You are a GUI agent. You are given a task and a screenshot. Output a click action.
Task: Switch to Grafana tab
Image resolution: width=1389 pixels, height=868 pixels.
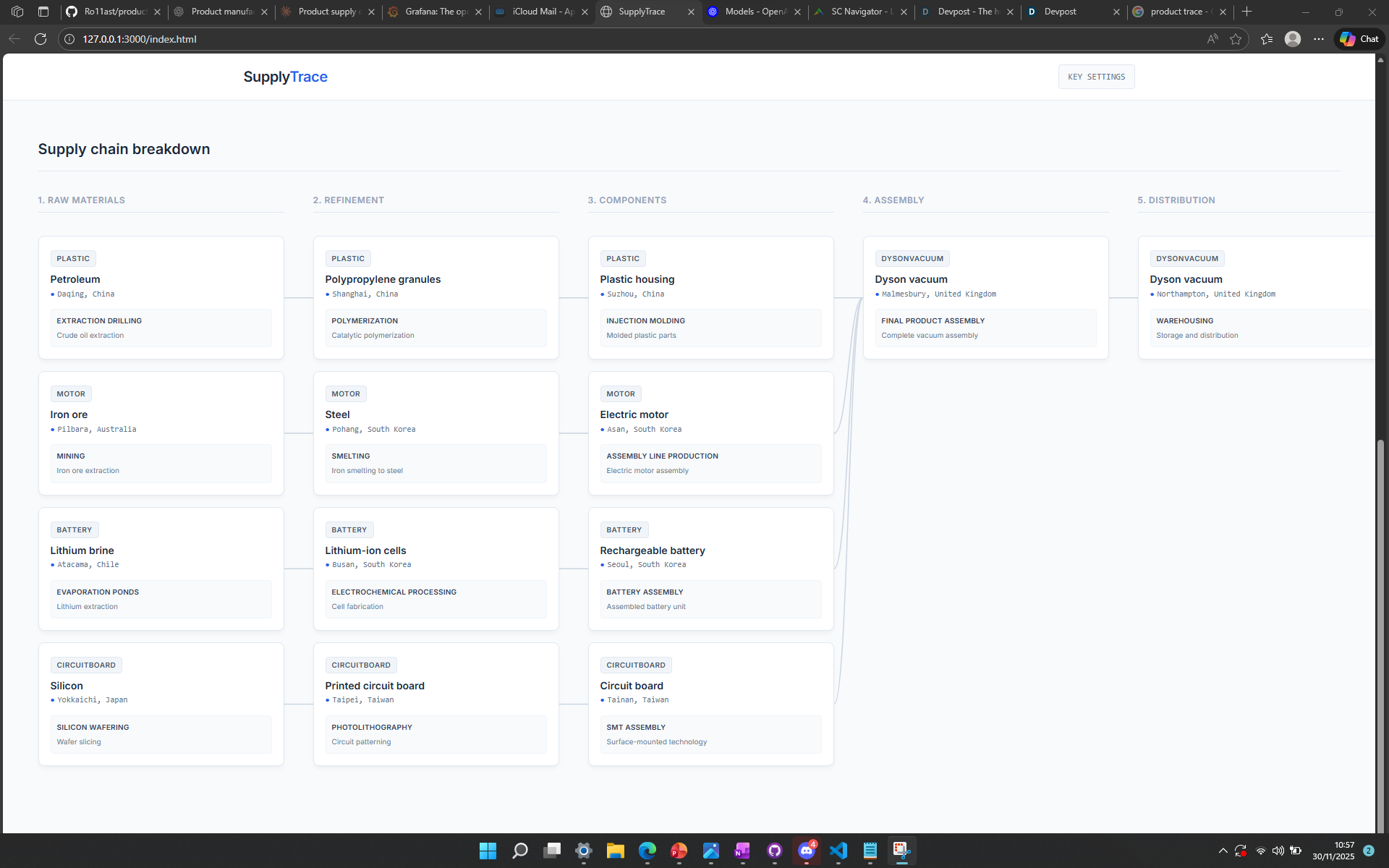(435, 12)
